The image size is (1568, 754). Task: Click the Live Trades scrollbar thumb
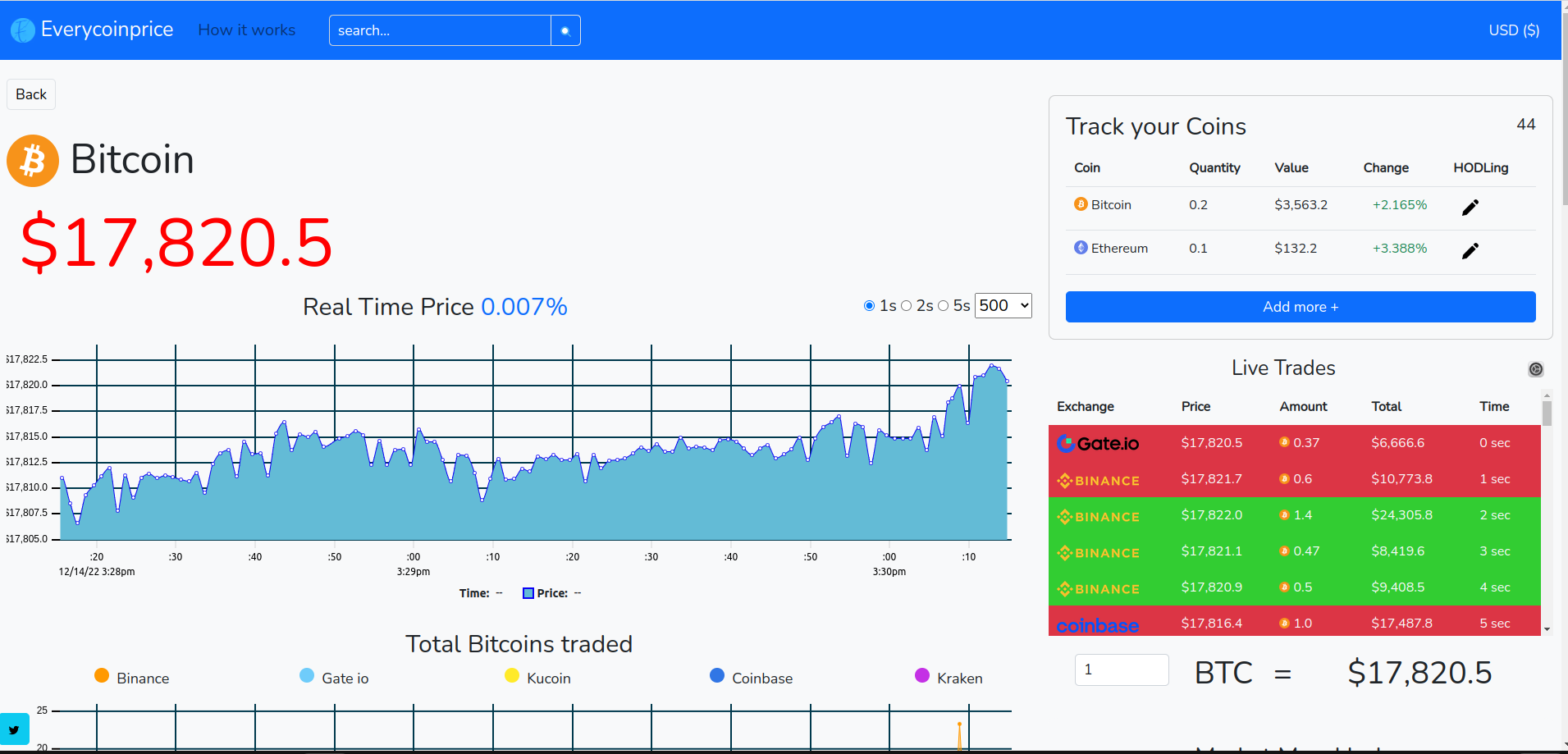coord(1547,413)
